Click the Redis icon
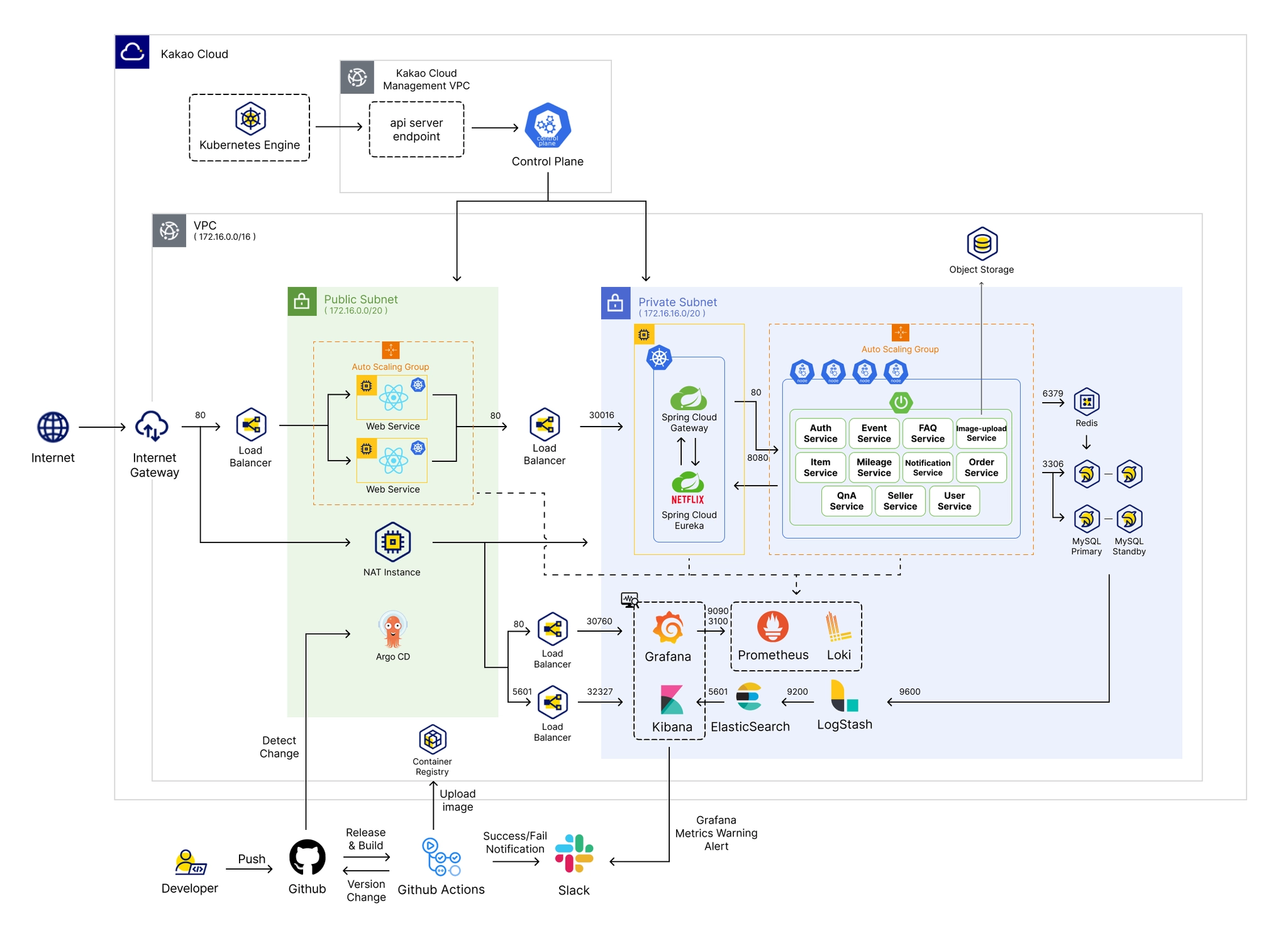1288x935 pixels. [1086, 401]
